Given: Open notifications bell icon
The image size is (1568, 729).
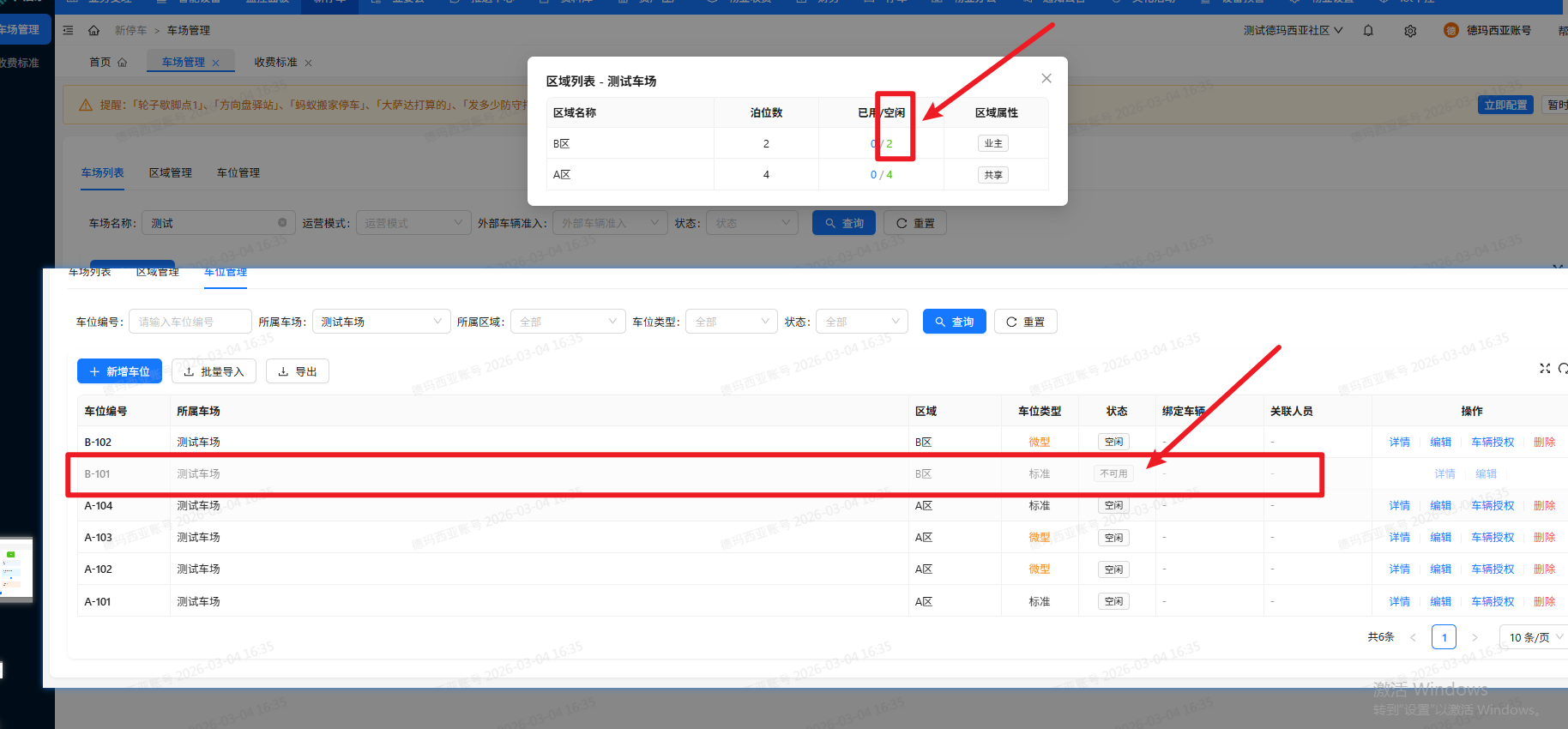Looking at the screenshot, I should coord(1368,30).
